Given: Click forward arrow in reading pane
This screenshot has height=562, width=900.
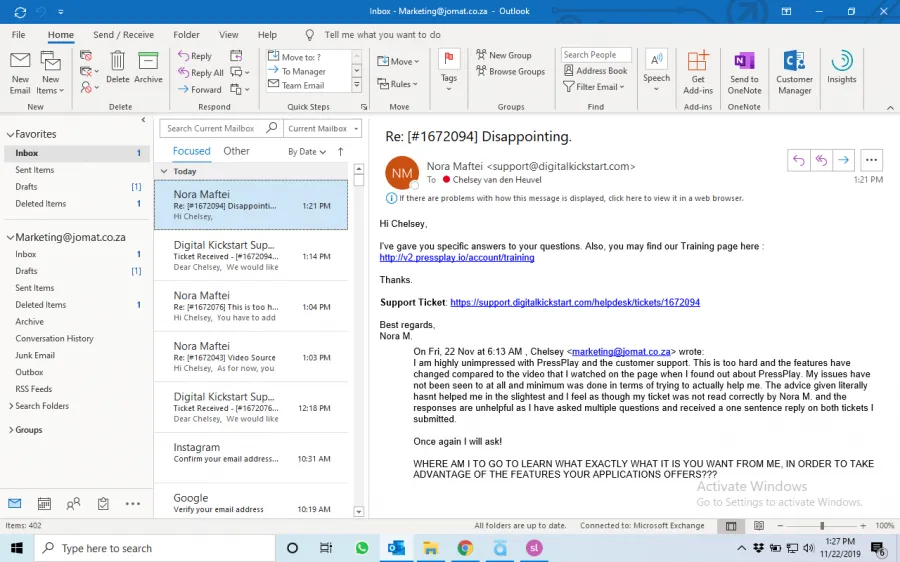Looking at the screenshot, I should (843, 160).
